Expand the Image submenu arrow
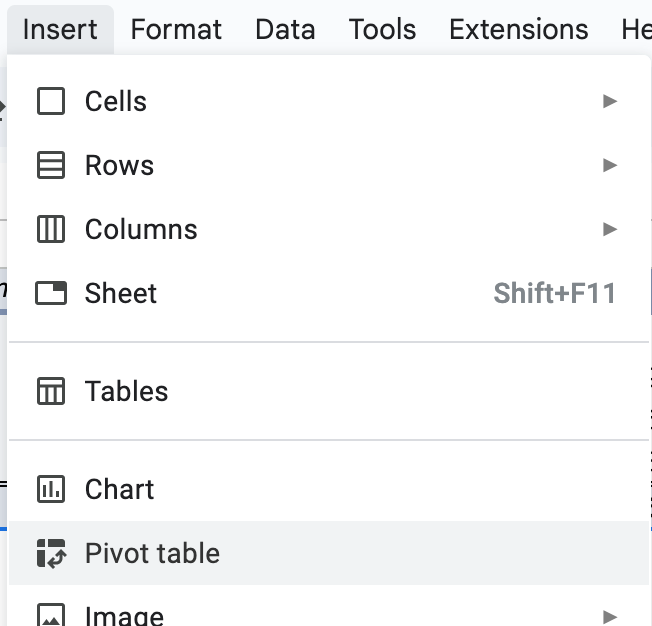 coord(610,615)
